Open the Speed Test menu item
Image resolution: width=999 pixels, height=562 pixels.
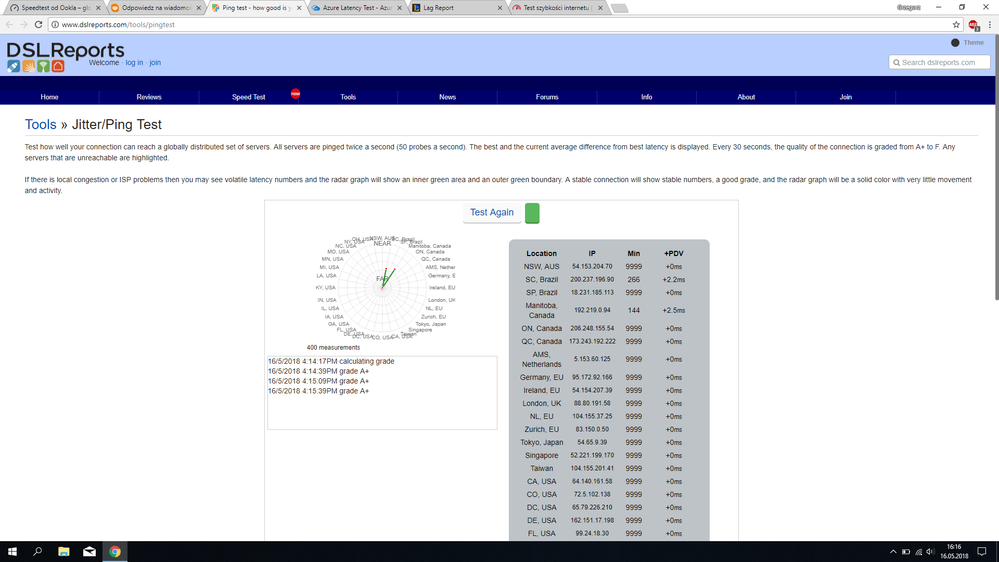[x=248, y=97]
